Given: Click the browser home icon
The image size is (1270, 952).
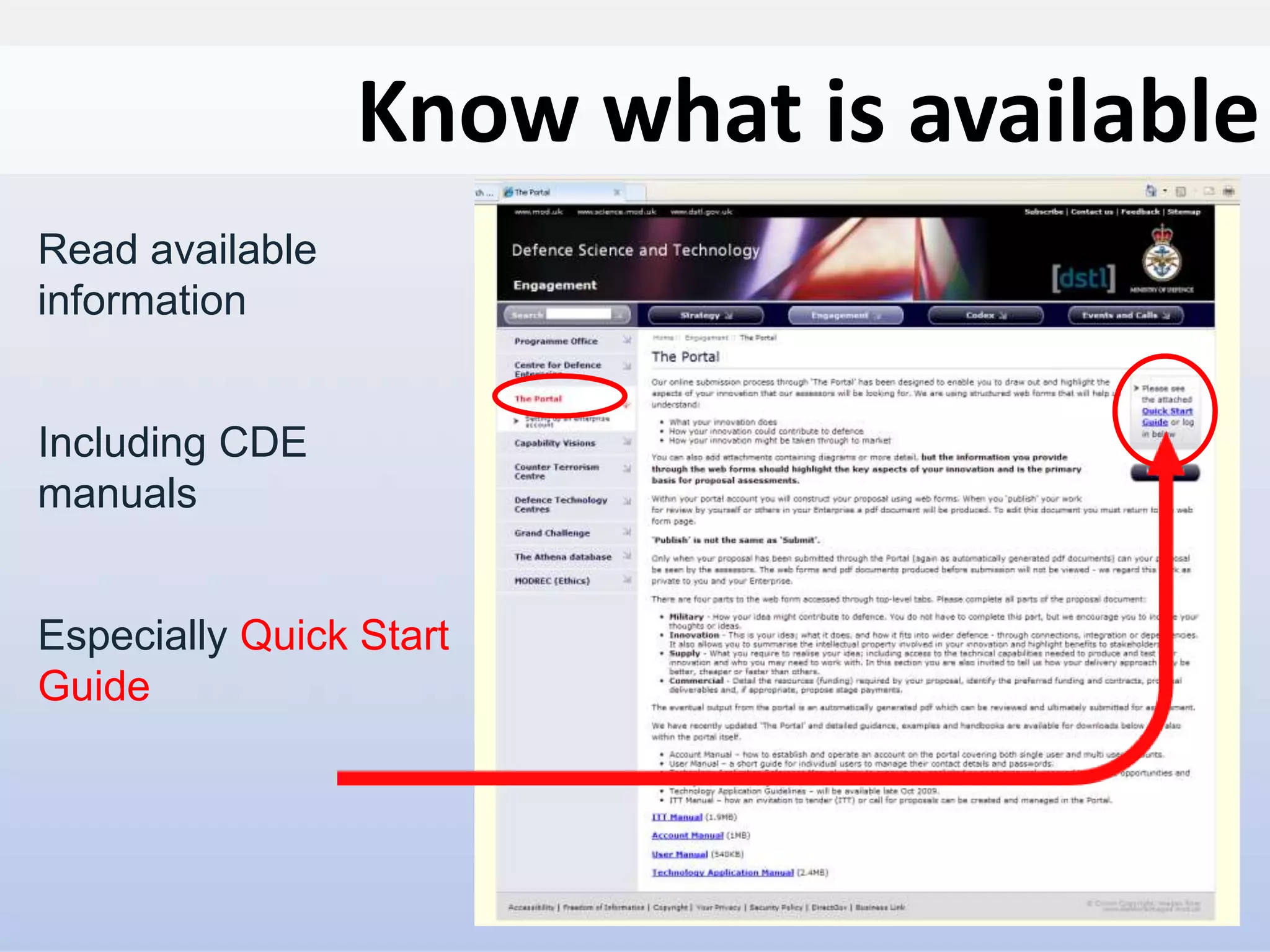Looking at the screenshot, I should tap(1151, 191).
